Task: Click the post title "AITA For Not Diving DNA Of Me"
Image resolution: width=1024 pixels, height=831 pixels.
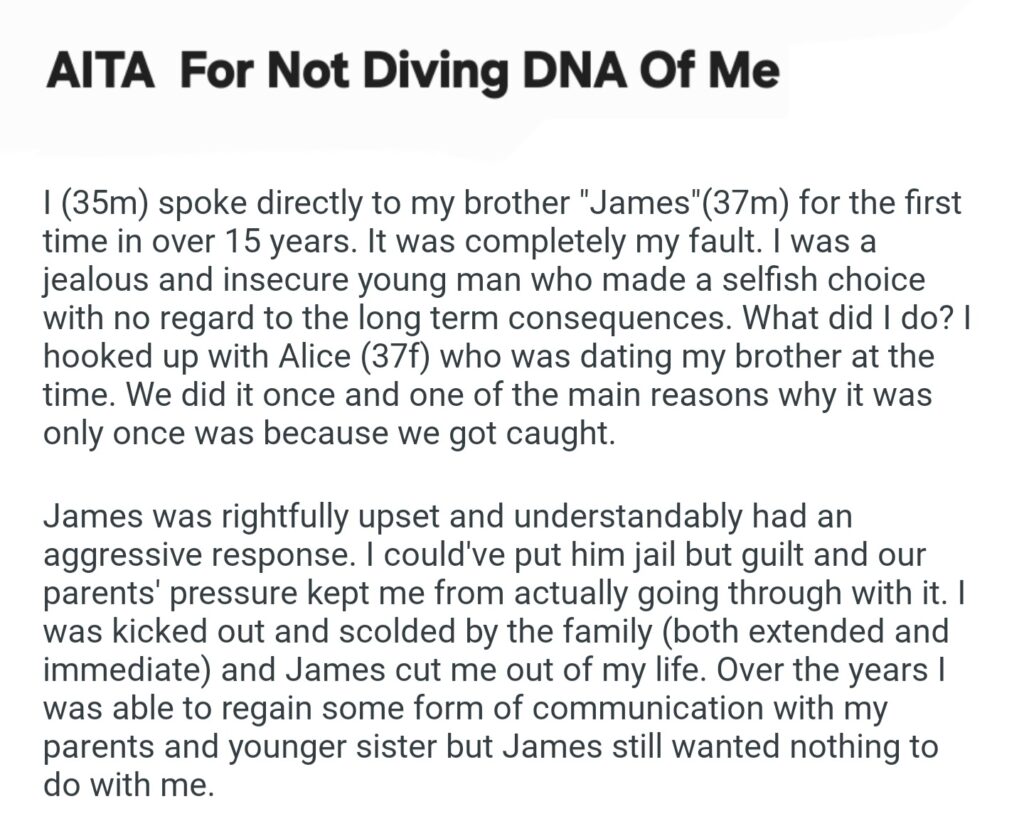Action: [x=412, y=75]
